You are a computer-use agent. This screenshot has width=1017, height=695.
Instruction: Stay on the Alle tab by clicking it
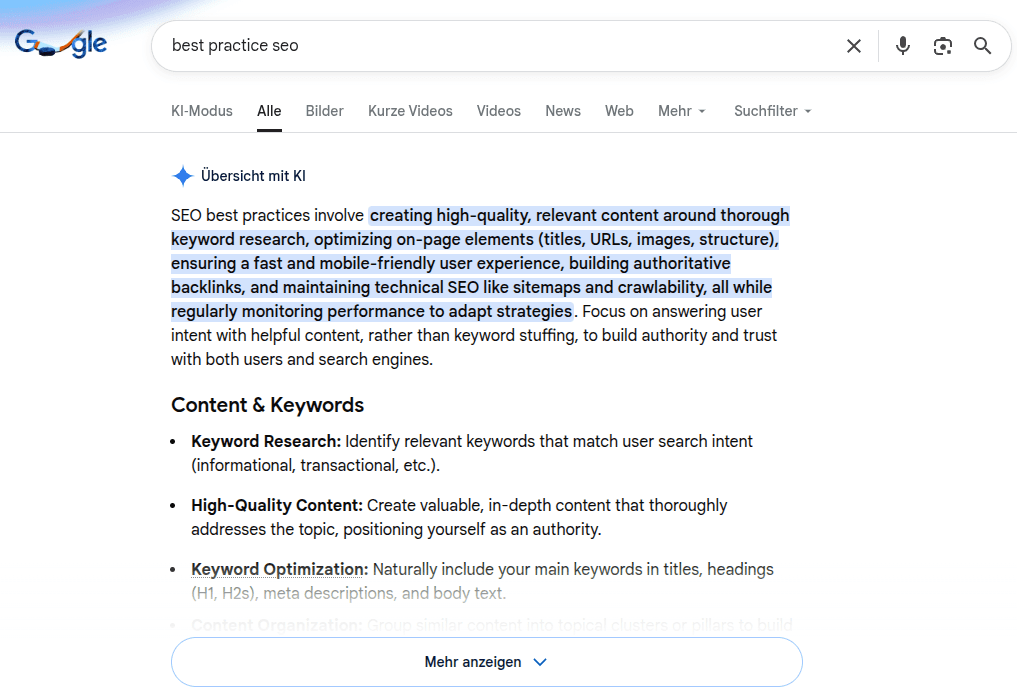pos(268,111)
